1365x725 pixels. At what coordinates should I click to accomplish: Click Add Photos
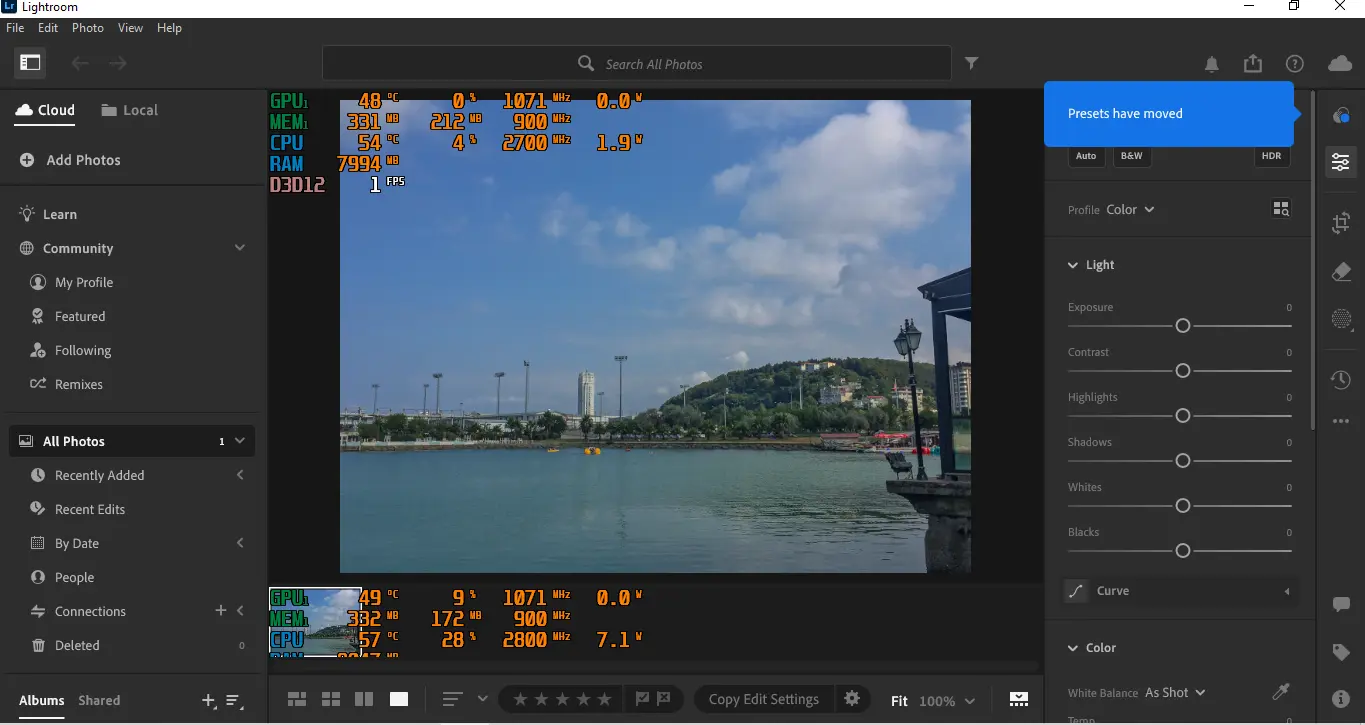tap(70, 160)
